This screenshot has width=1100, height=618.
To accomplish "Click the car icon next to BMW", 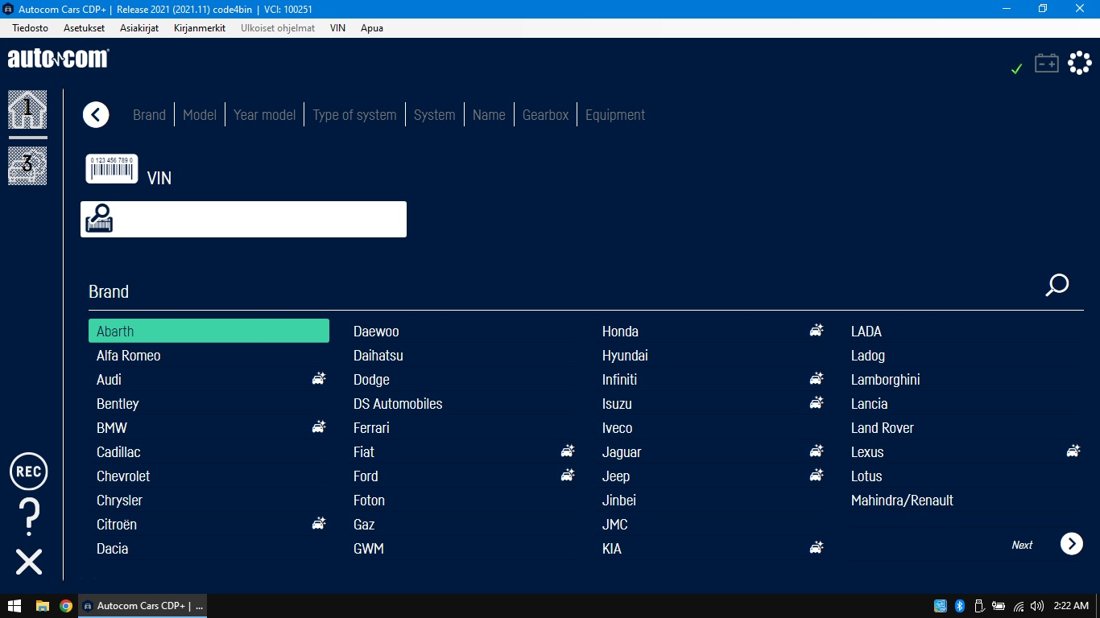I will (x=318, y=427).
